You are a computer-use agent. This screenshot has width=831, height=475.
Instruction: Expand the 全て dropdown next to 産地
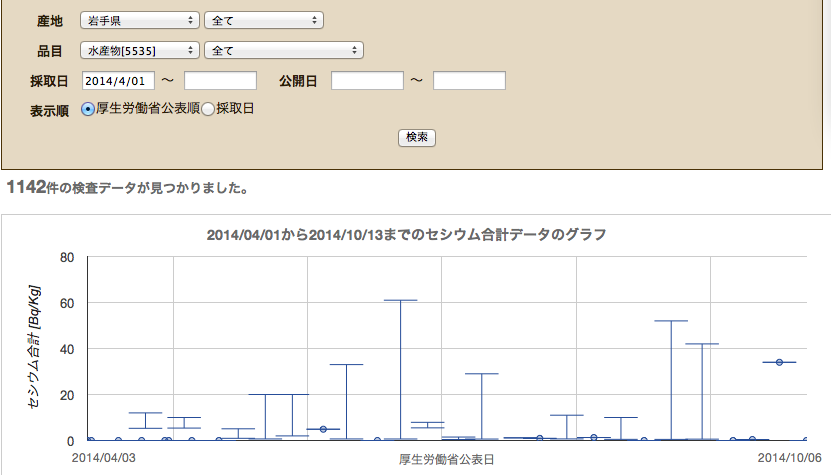click(x=263, y=20)
